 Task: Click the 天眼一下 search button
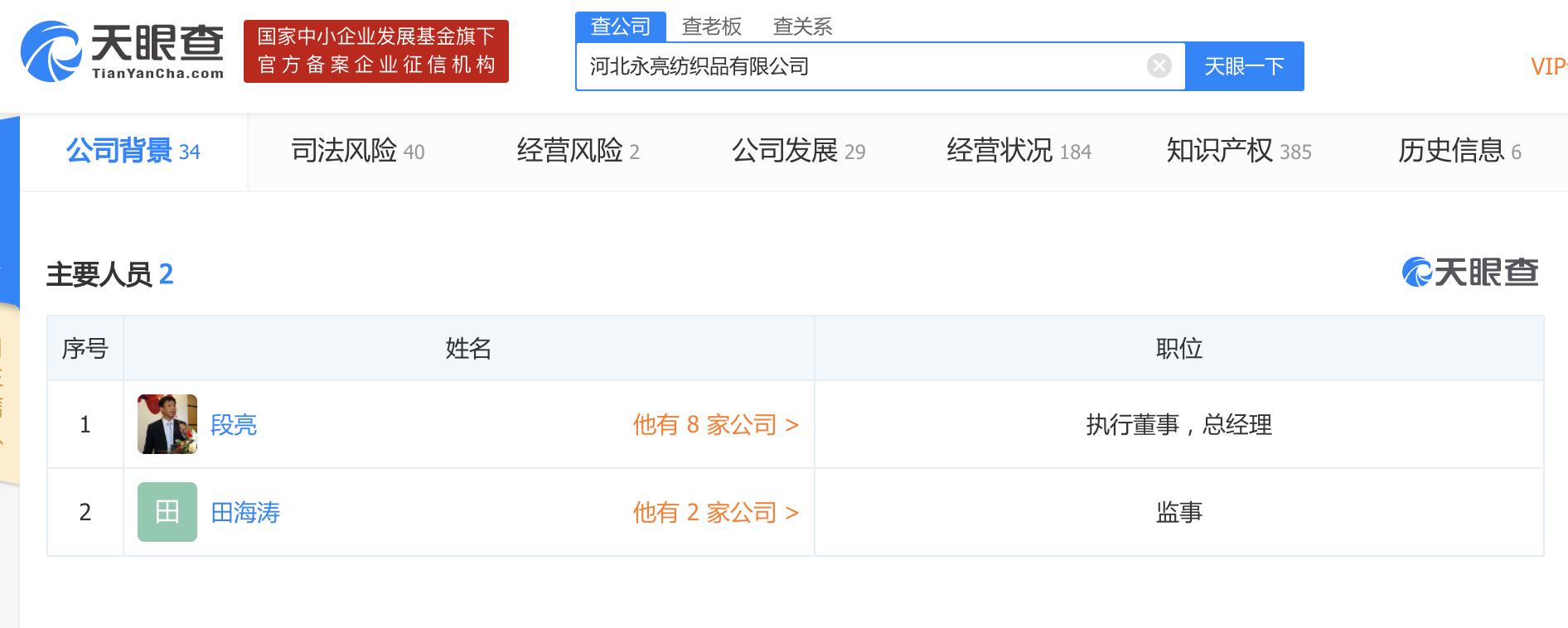pyautogui.click(x=1244, y=66)
